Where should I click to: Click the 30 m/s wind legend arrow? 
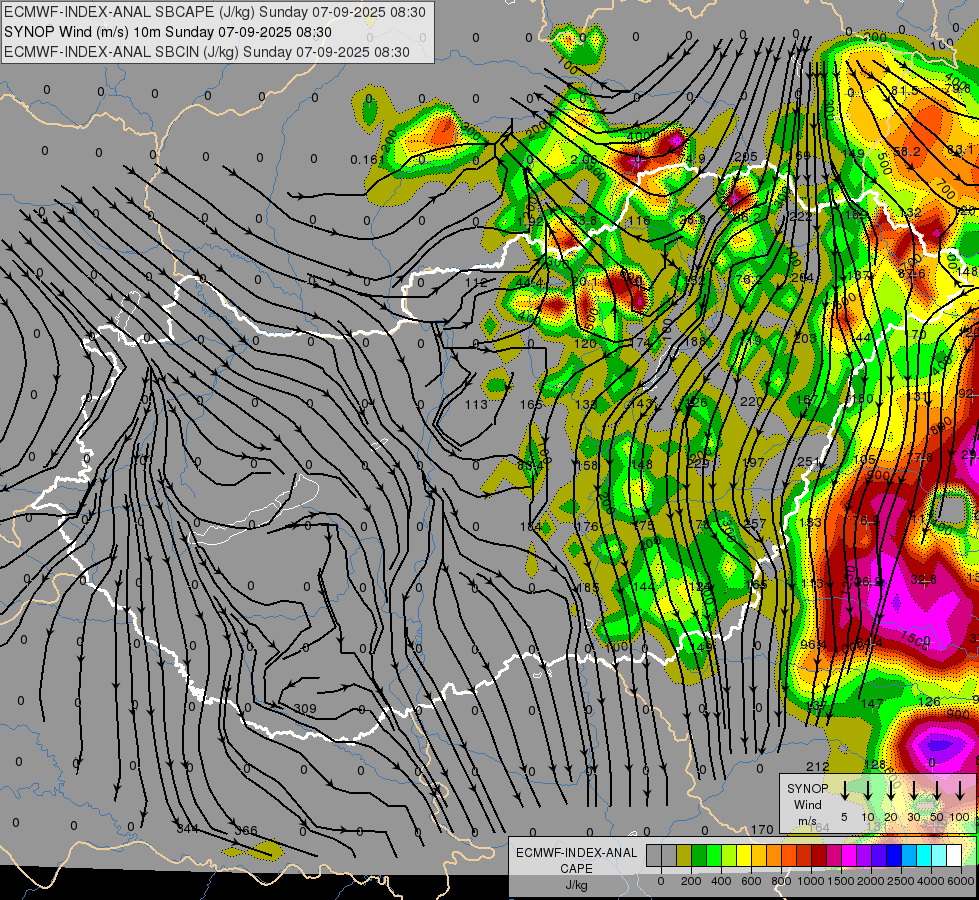tap(913, 790)
